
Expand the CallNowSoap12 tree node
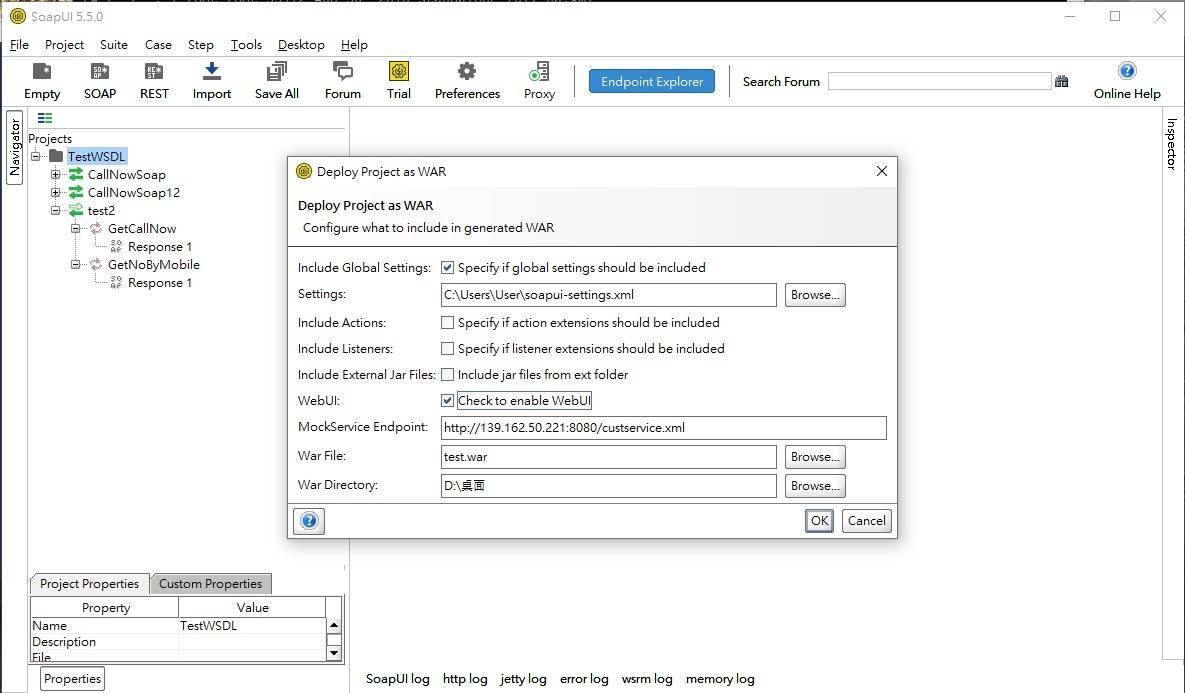tap(55, 193)
